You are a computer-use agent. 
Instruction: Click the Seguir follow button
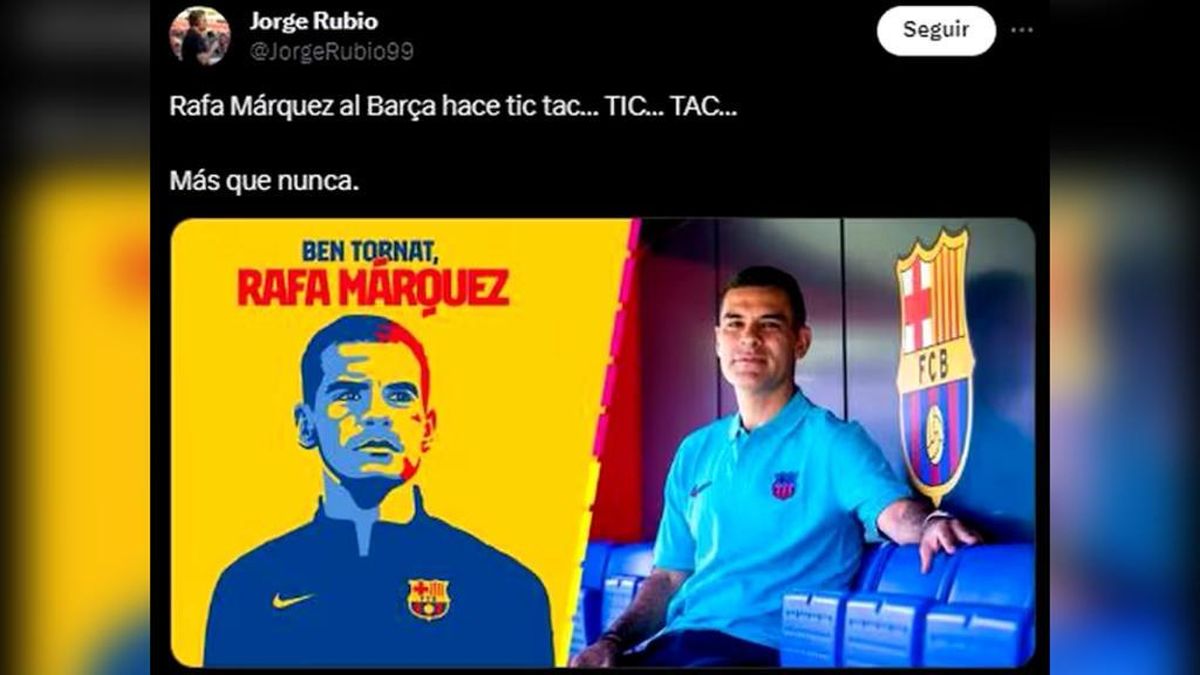click(936, 30)
